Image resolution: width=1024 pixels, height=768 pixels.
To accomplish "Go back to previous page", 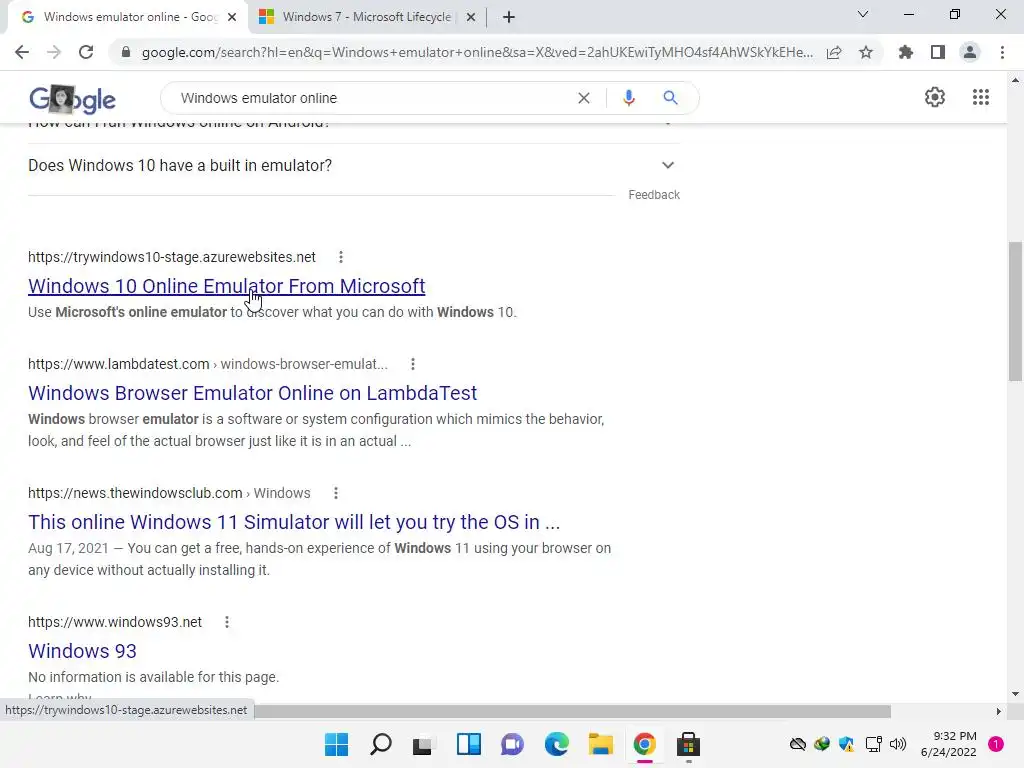I will pos(22,52).
